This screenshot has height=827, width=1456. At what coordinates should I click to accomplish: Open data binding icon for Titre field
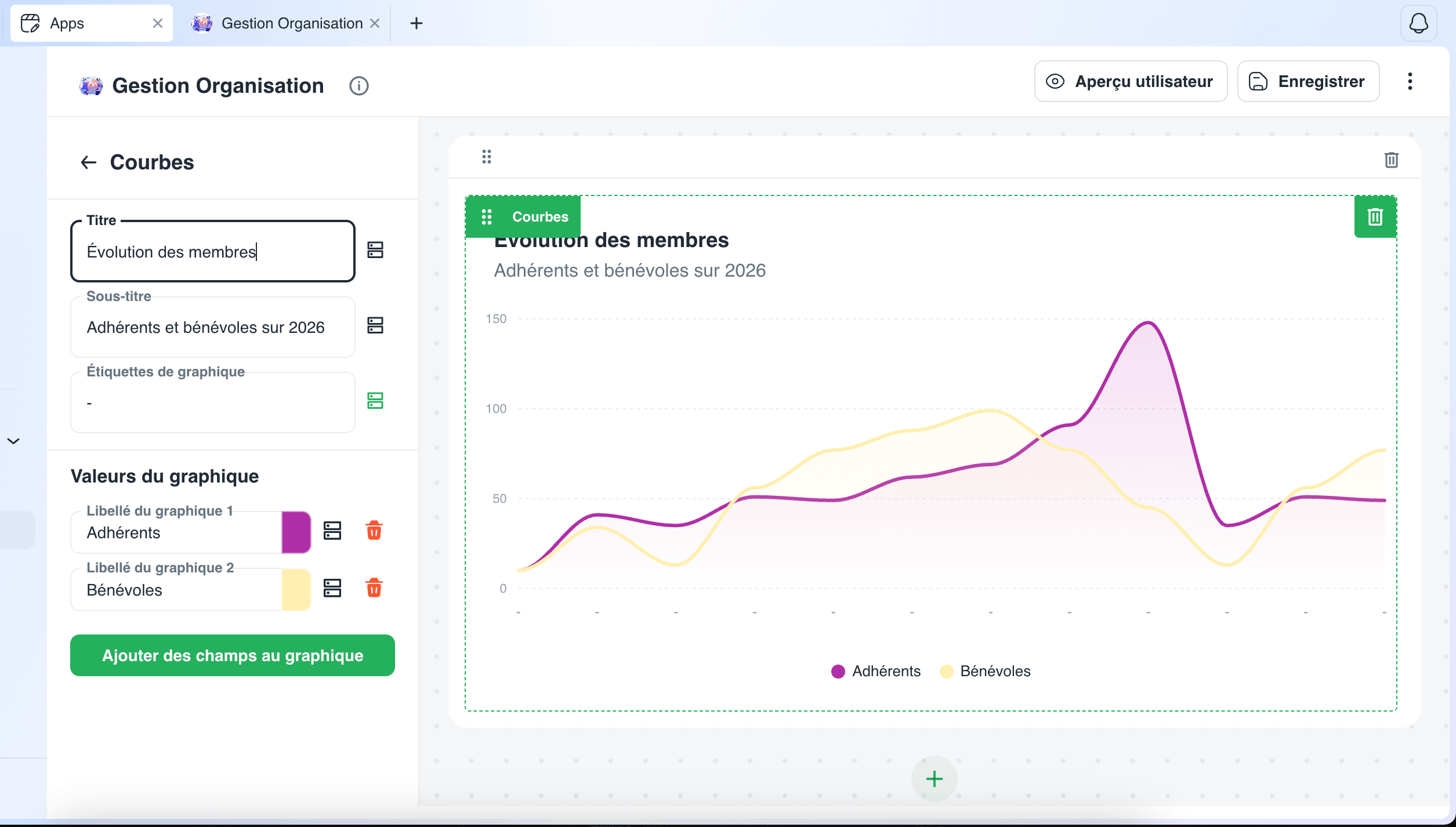pyautogui.click(x=375, y=250)
